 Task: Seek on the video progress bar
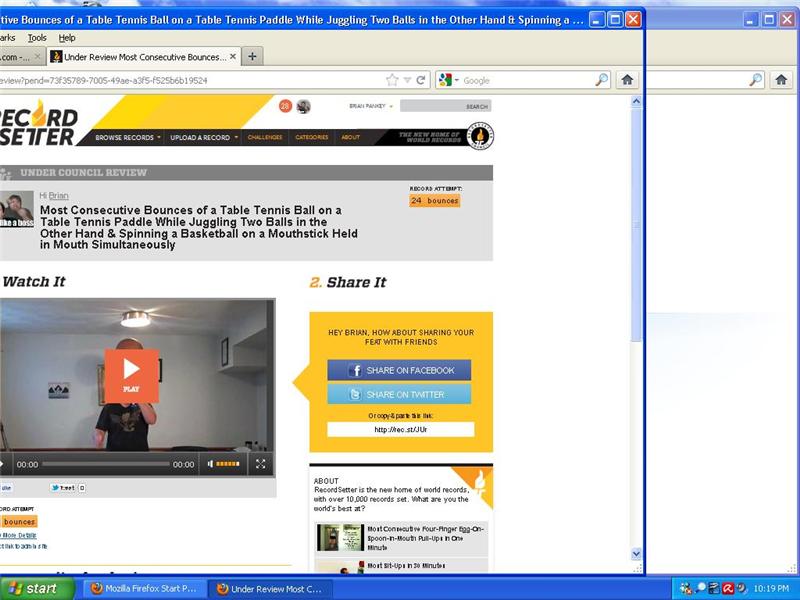click(106, 464)
